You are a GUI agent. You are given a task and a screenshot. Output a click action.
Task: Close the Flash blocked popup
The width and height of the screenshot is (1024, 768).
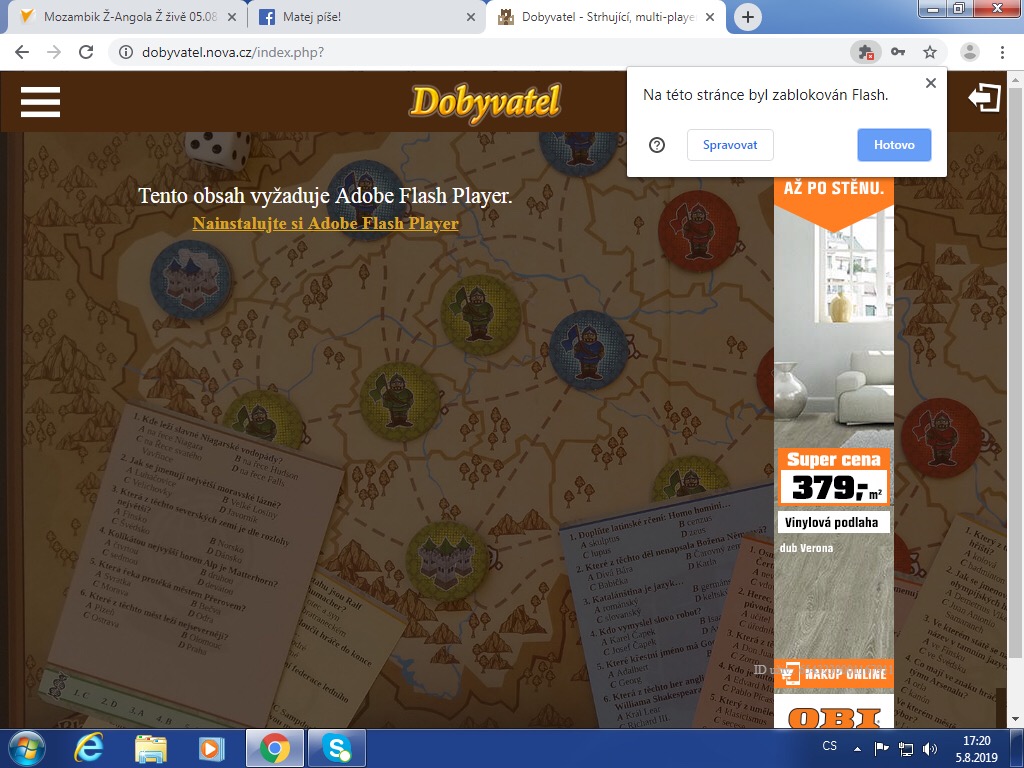(931, 83)
